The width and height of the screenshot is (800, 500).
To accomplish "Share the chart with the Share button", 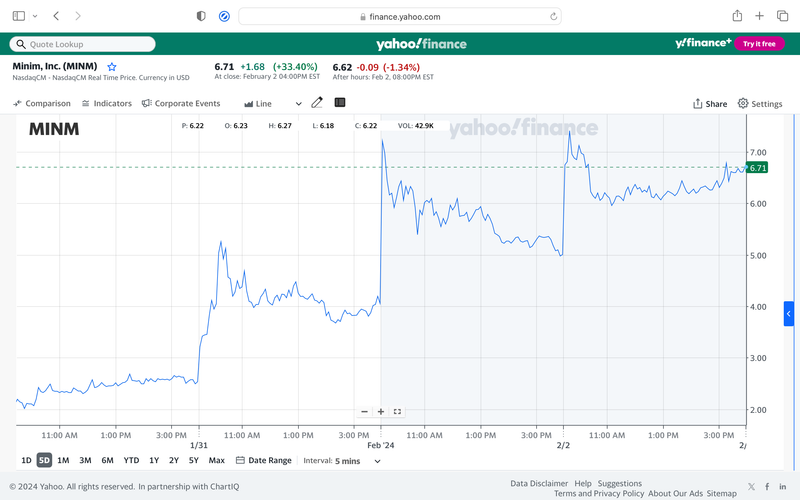I will click(x=710, y=104).
